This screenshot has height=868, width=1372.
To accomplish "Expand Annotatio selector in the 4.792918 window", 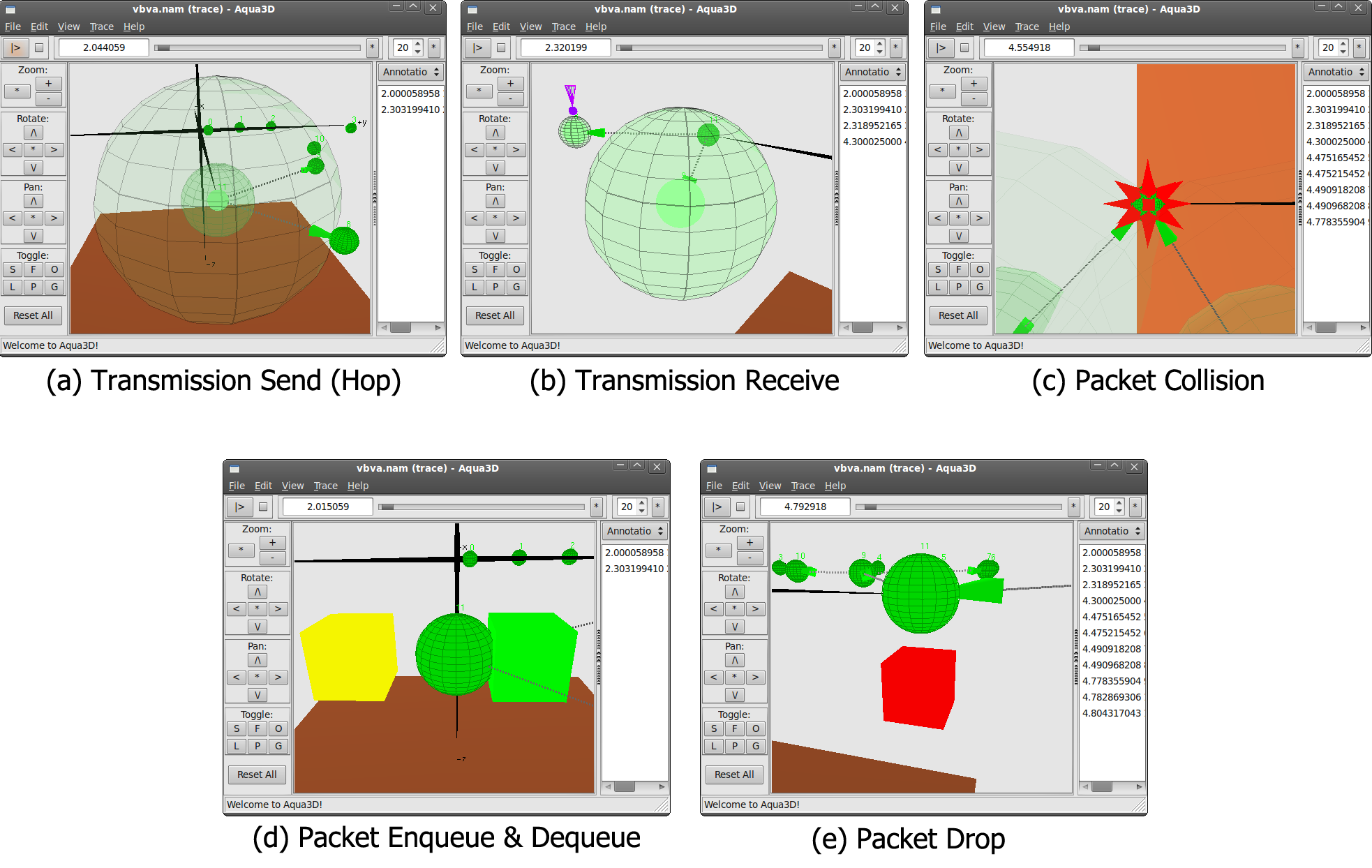I will [x=1112, y=531].
